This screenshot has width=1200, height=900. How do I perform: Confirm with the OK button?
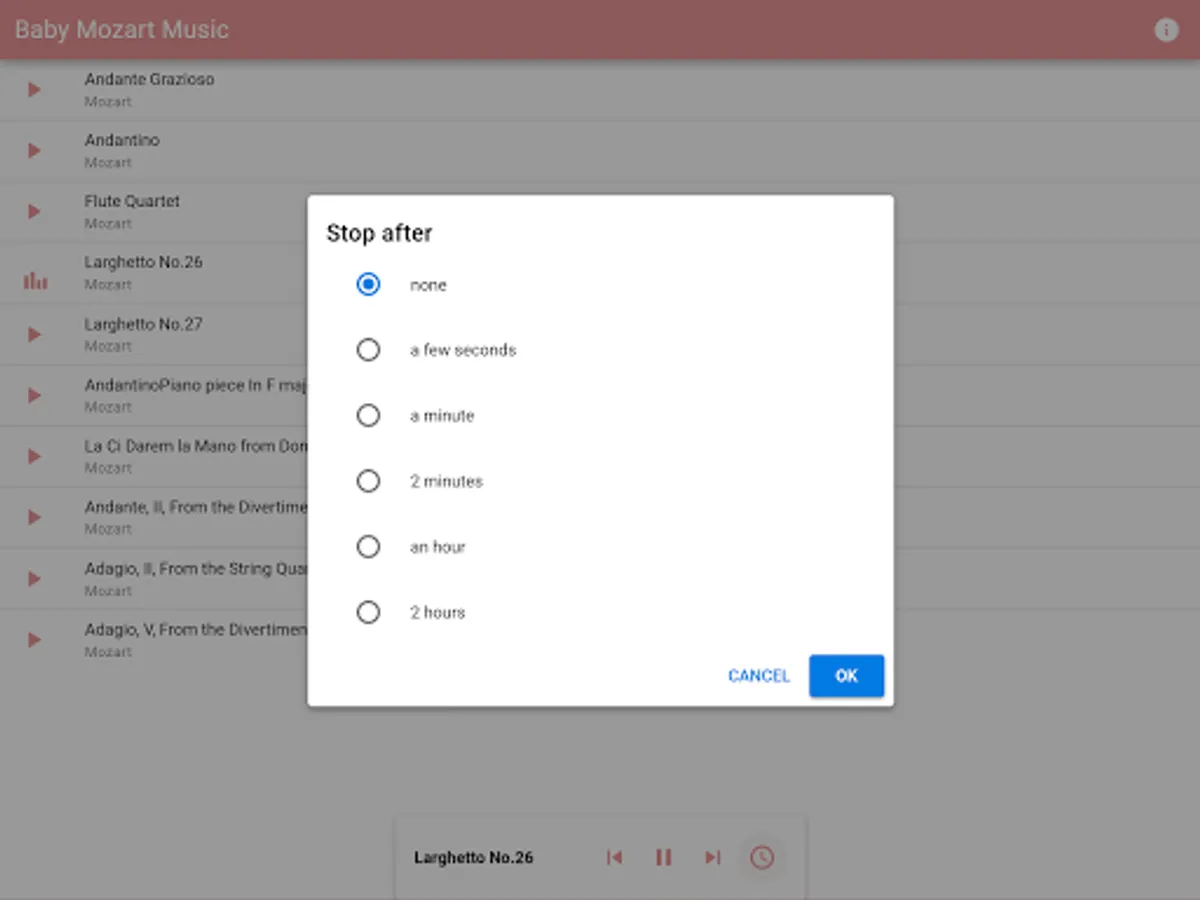pos(847,676)
